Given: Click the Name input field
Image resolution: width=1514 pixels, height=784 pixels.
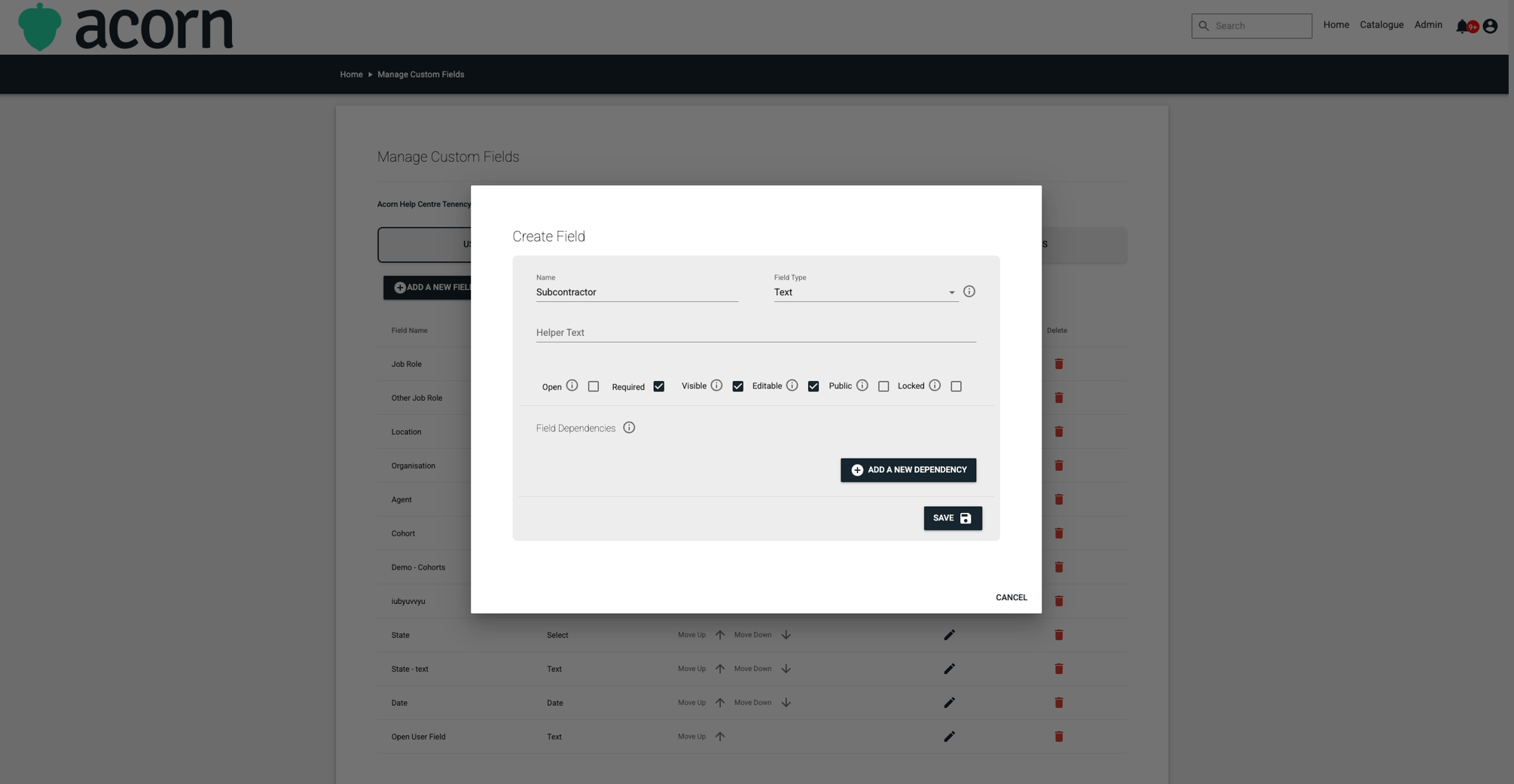Looking at the screenshot, I should pyautogui.click(x=637, y=292).
